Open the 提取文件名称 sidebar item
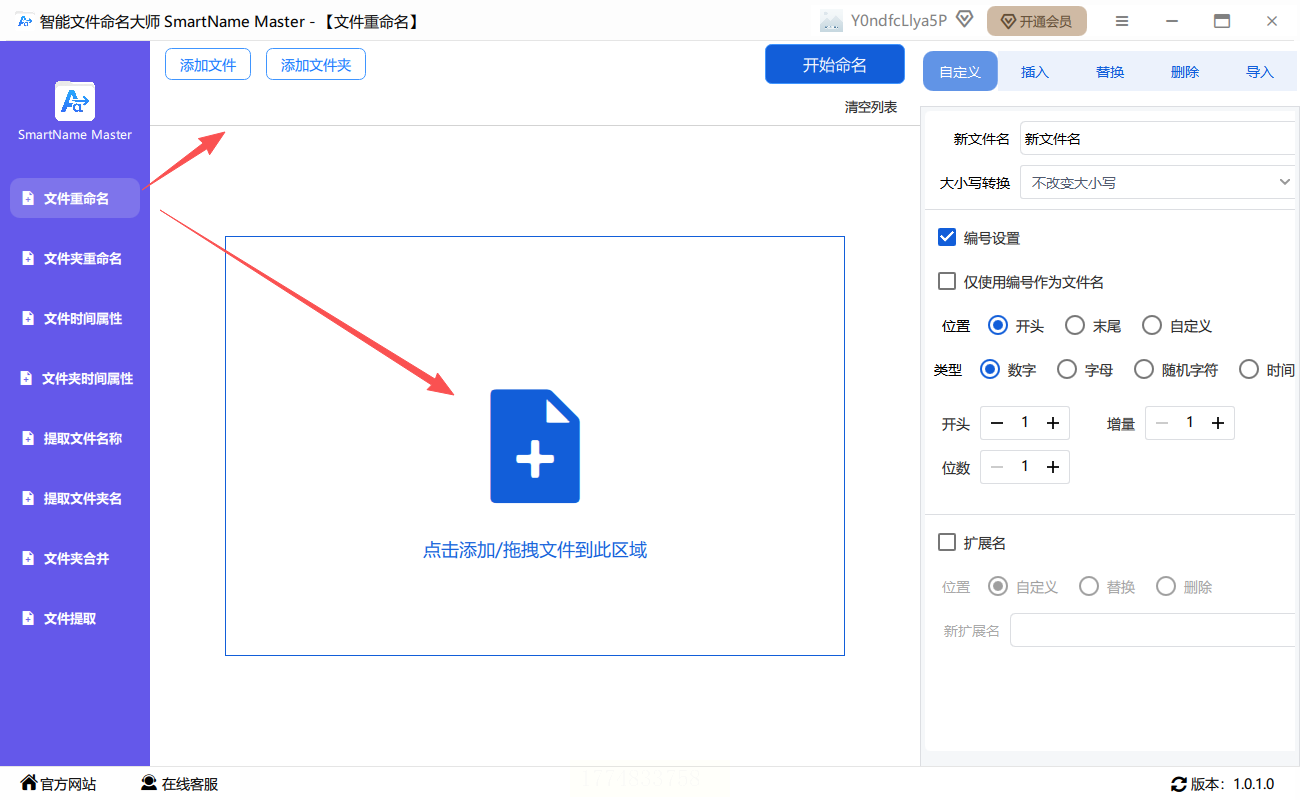This screenshot has height=800, width=1300. pos(75,438)
